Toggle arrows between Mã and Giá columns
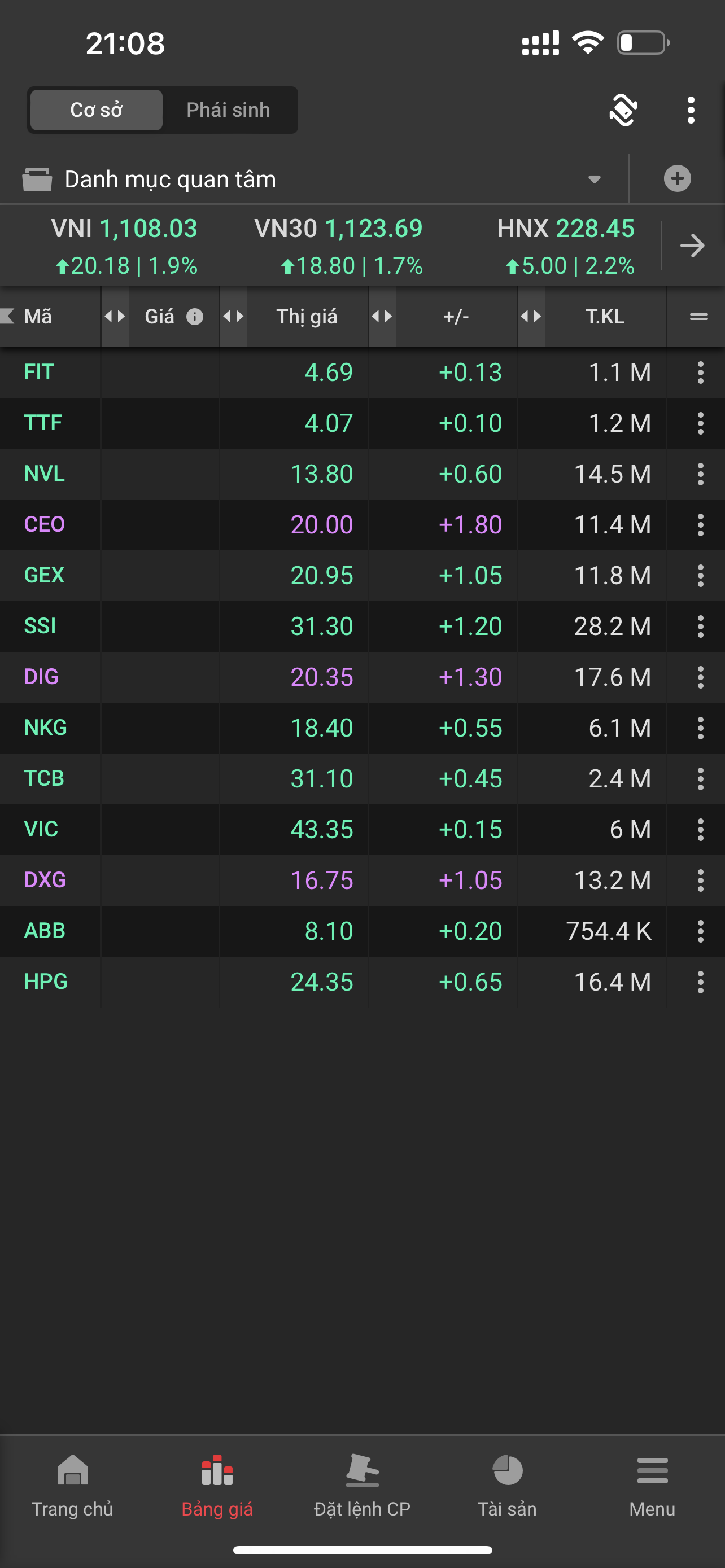Viewport: 725px width, 1568px height. click(115, 317)
